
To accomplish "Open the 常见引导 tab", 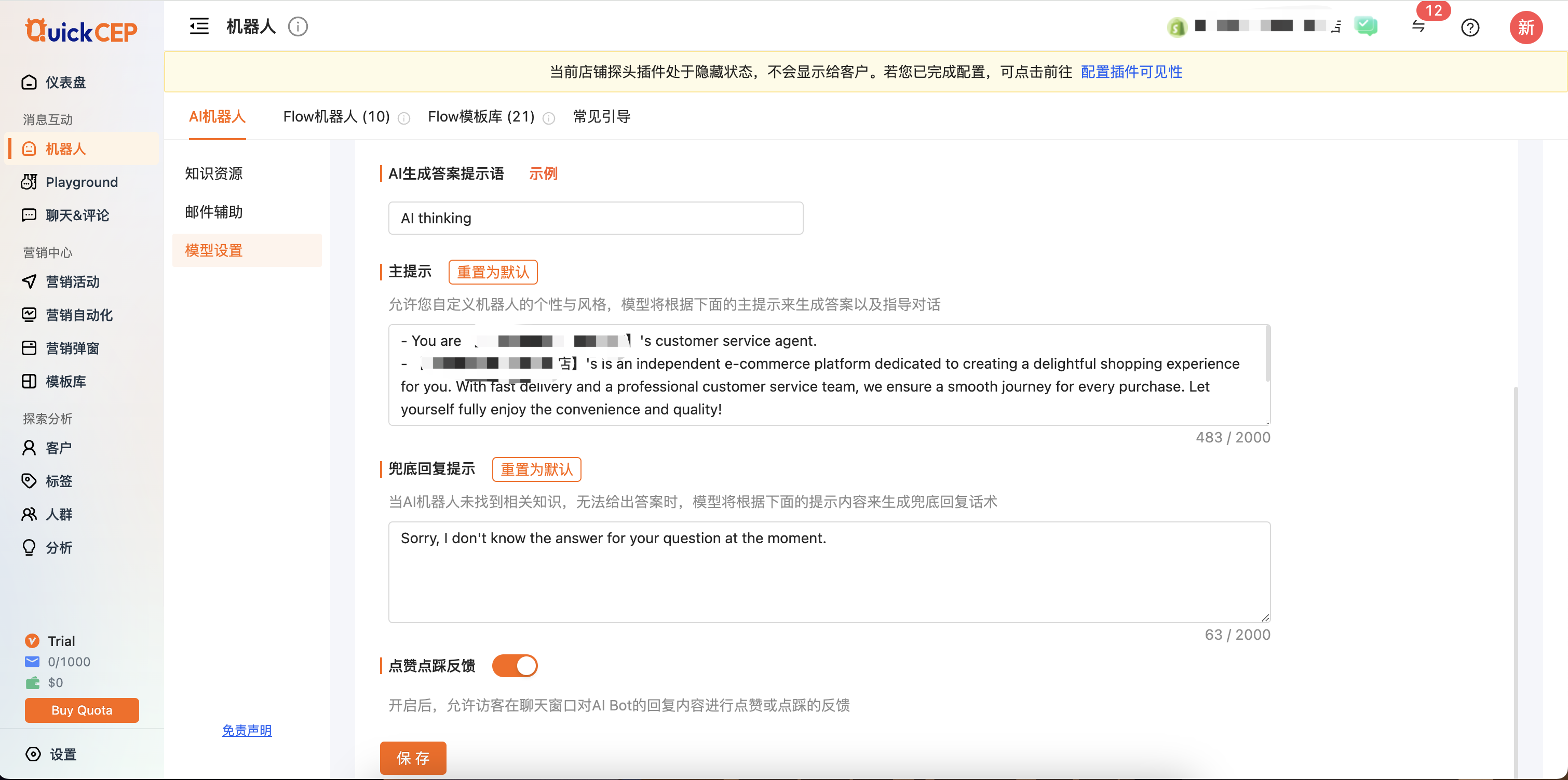I will click(x=601, y=116).
